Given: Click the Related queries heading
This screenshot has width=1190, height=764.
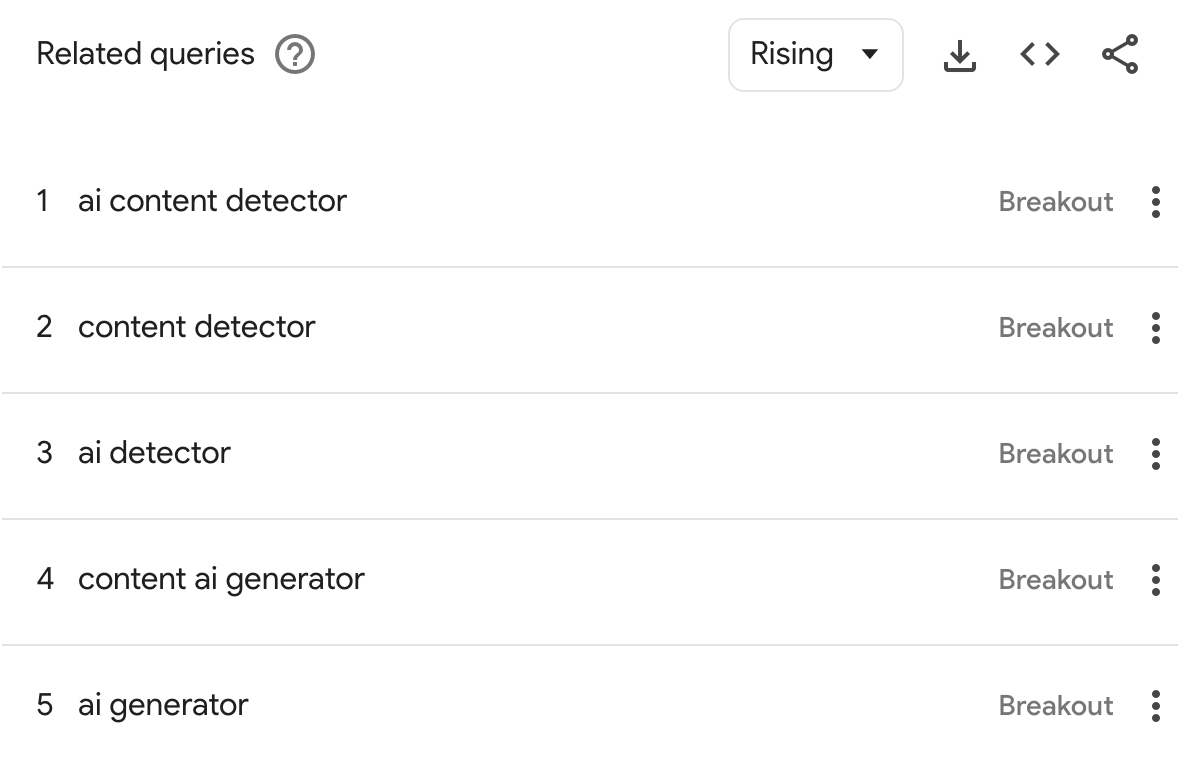Looking at the screenshot, I should pyautogui.click(x=146, y=55).
